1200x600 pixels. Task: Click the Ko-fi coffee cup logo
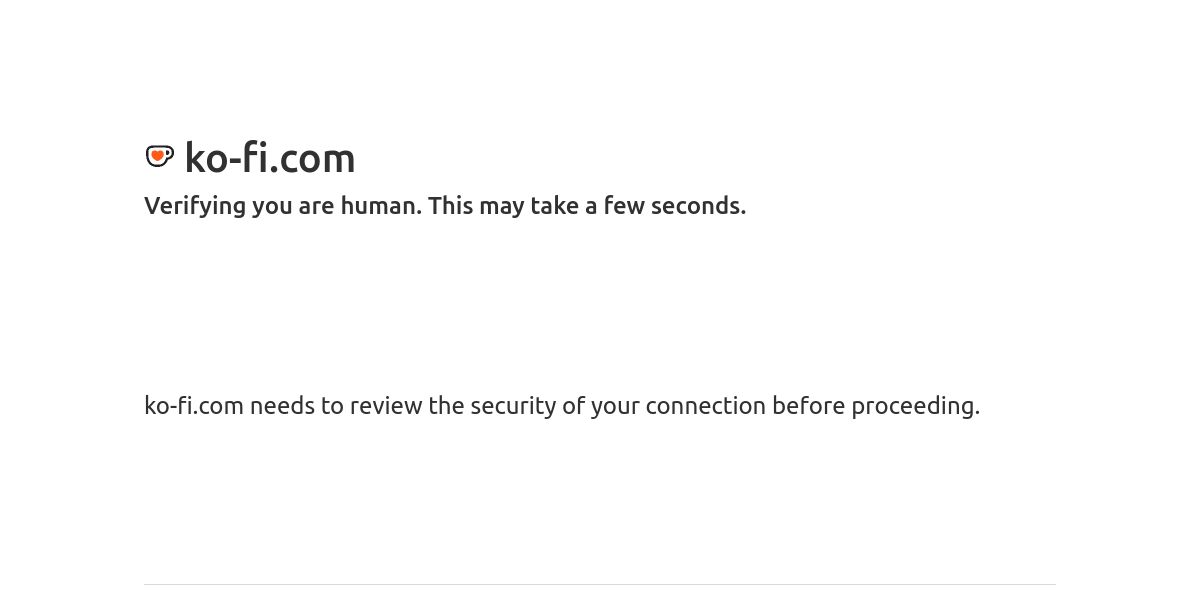pyautogui.click(x=160, y=156)
